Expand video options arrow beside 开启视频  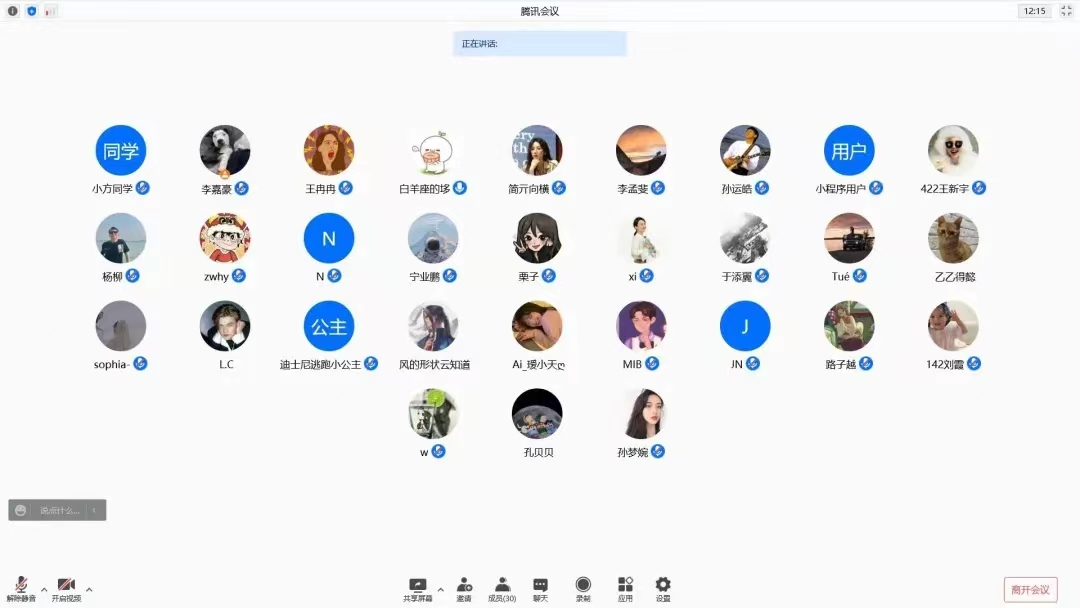tap(89, 589)
